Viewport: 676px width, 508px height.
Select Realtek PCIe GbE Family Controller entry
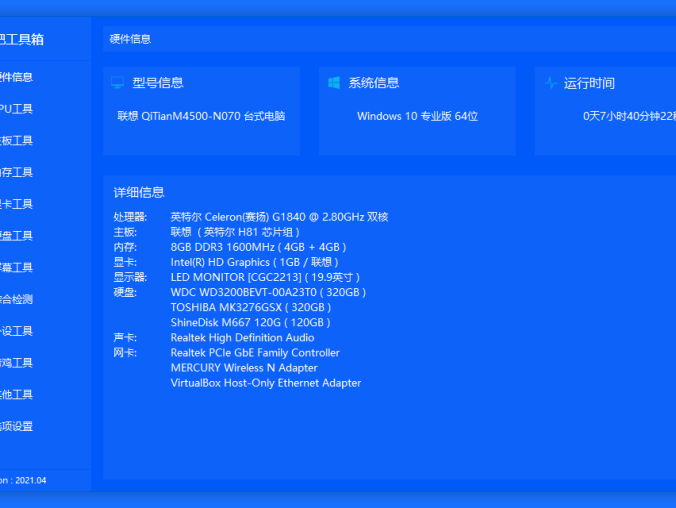pyautogui.click(x=255, y=353)
